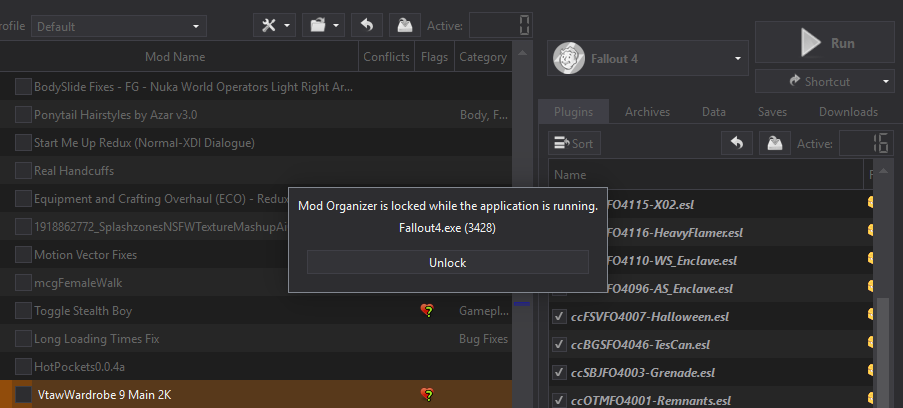Image resolution: width=903 pixels, height=408 pixels.
Task: Click restore backup arrow in Plugins panel
Action: tap(737, 143)
